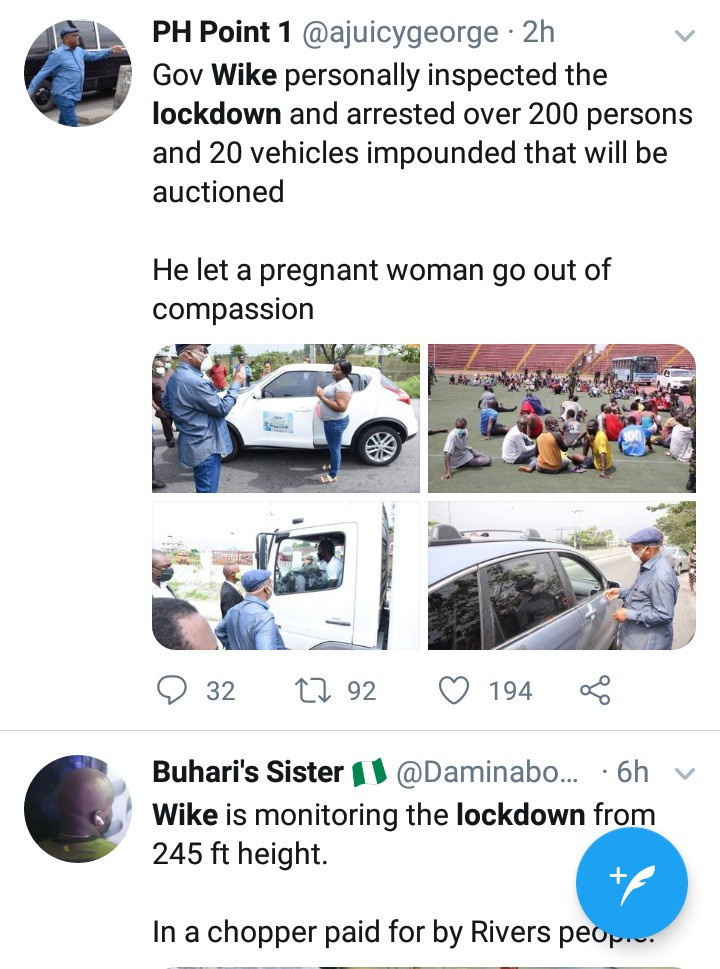Open tweet text about 245 ft height
The height and width of the screenshot is (969, 720).
tap(403, 833)
